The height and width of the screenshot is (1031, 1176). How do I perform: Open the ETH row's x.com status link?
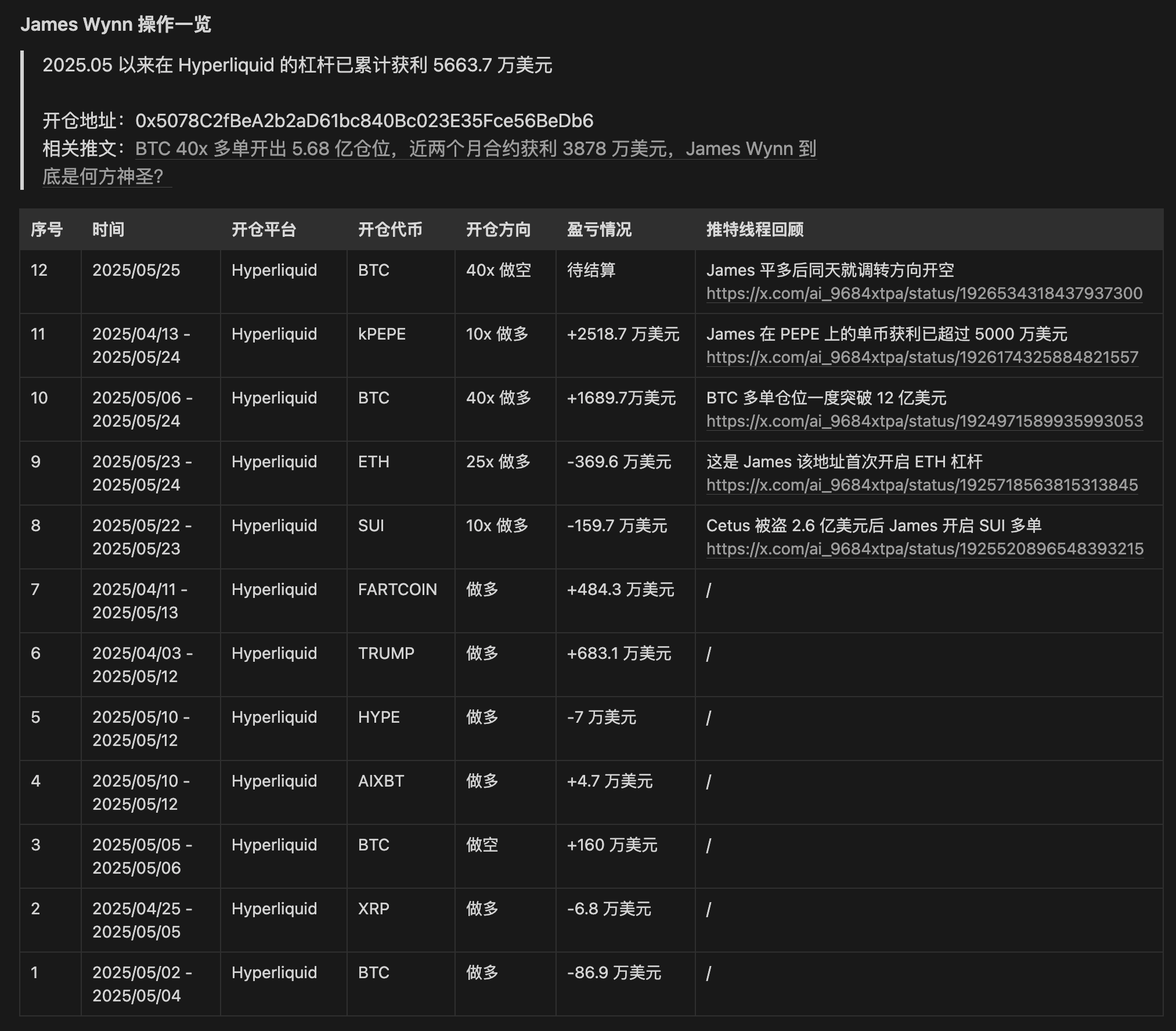coord(922,485)
